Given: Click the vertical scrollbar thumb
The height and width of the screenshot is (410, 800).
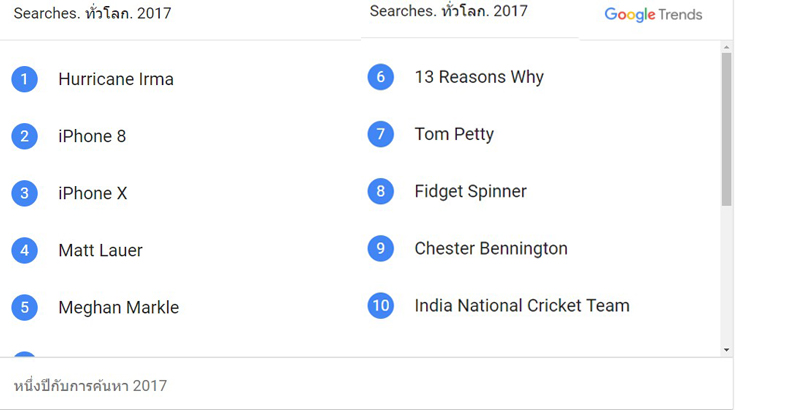Looking at the screenshot, I should [x=727, y=130].
